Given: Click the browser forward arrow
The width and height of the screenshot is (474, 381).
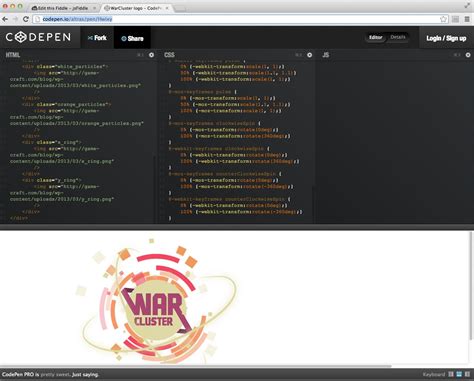Looking at the screenshot, I should [x=15, y=19].
